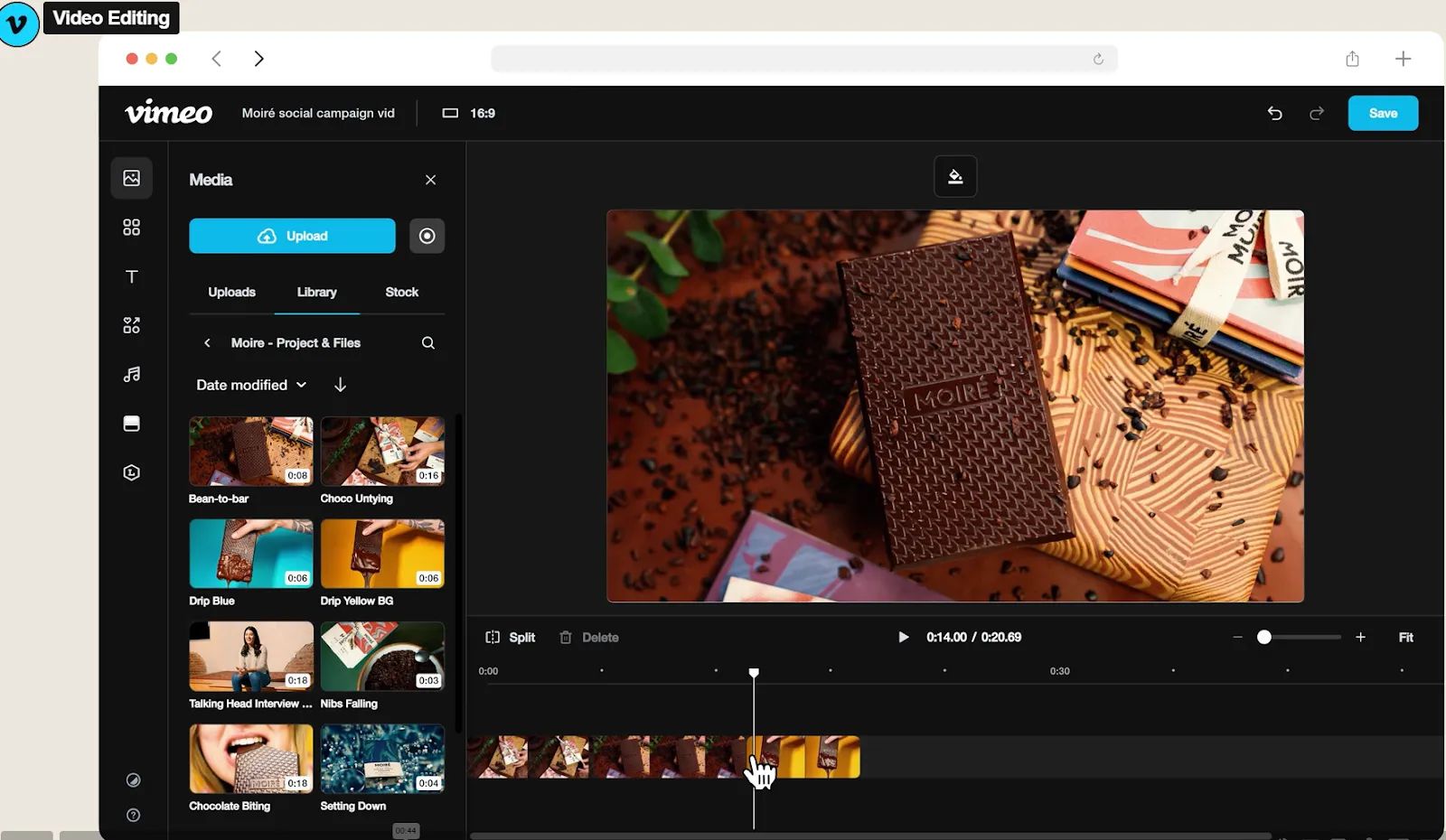The width and height of the screenshot is (1446, 840).
Task: Click the browser address bar
Action: [804, 59]
